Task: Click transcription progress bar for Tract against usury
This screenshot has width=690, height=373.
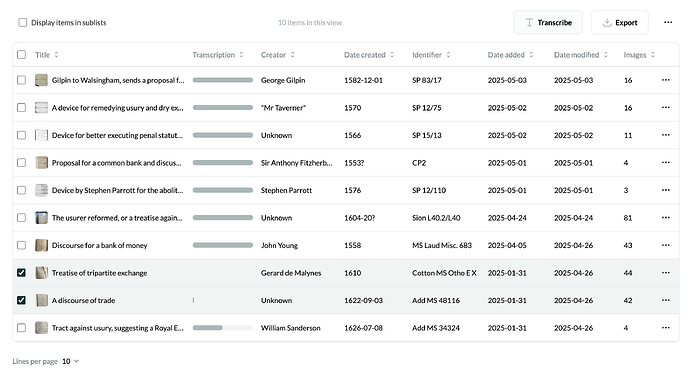Action: [223, 328]
